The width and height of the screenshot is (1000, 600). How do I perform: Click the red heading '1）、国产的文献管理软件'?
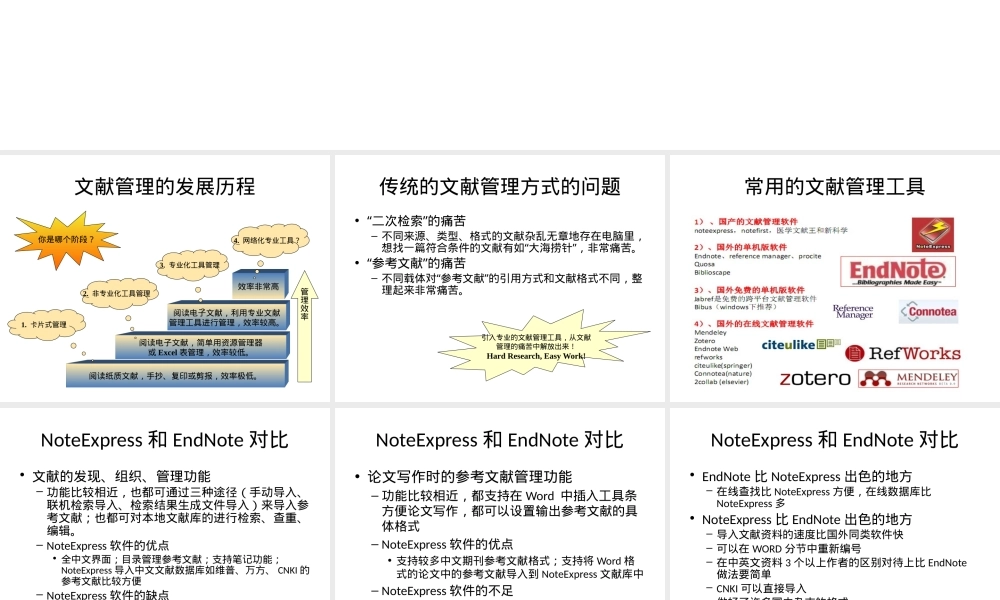(x=746, y=221)
